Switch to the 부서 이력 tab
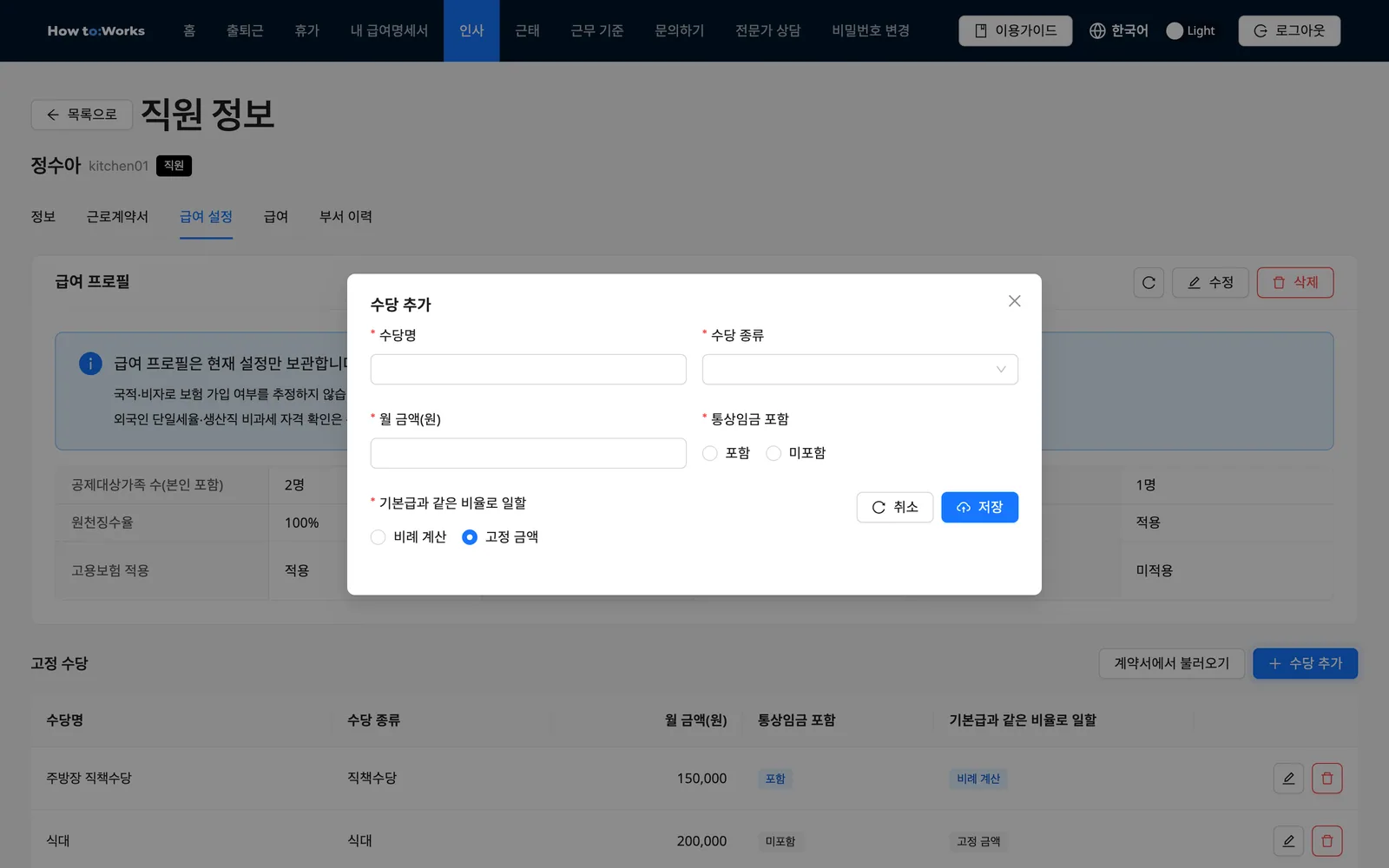The height and width of the screenshot is (868, 1389). pos(346,217)
